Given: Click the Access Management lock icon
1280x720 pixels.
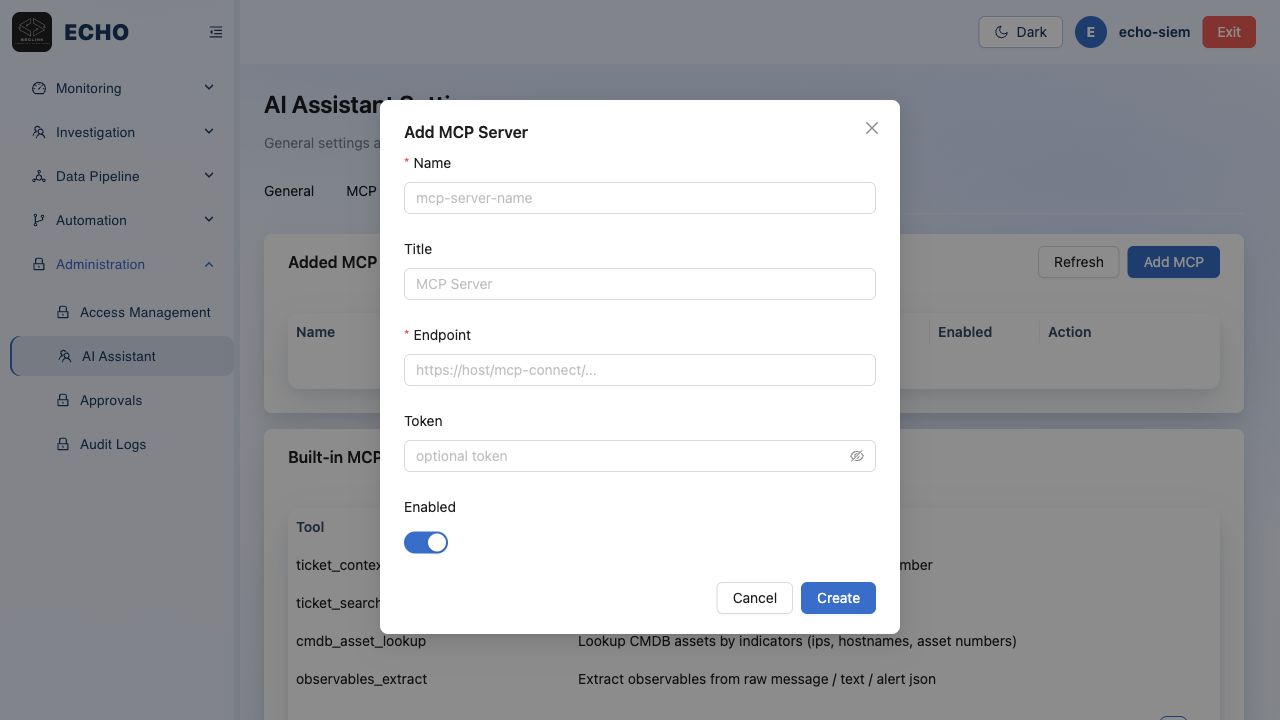Looking at the screenshot, I should tap(63, 312).
